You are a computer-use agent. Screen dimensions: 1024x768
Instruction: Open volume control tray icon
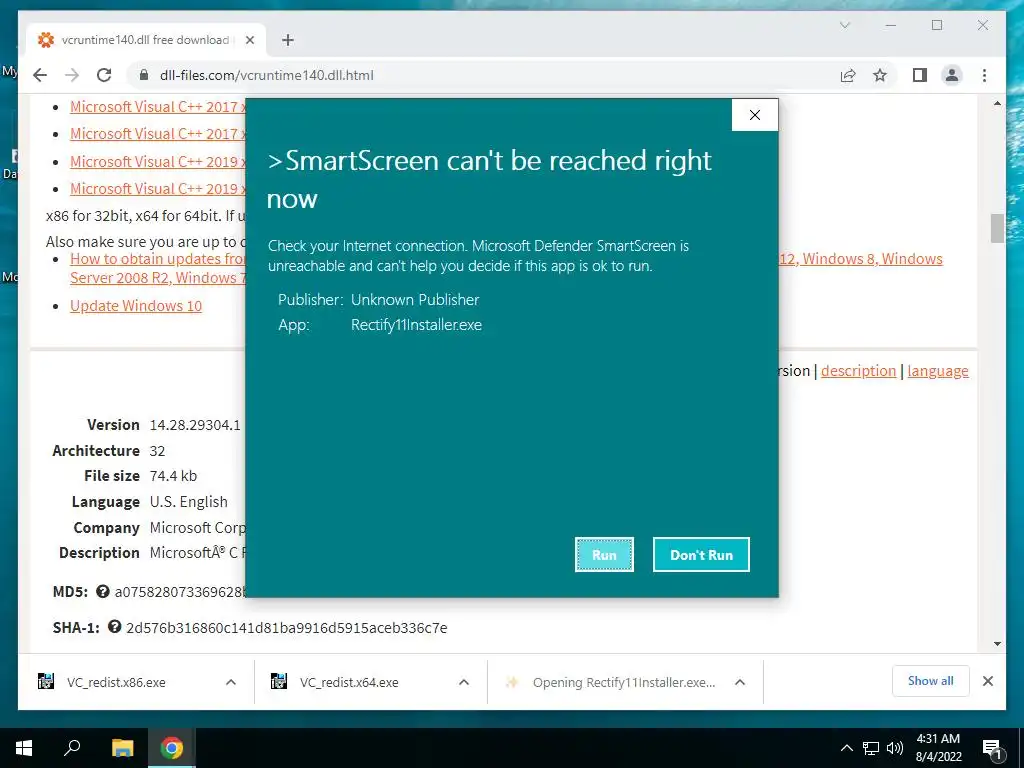pyautogui.click(x=895, y=748)
